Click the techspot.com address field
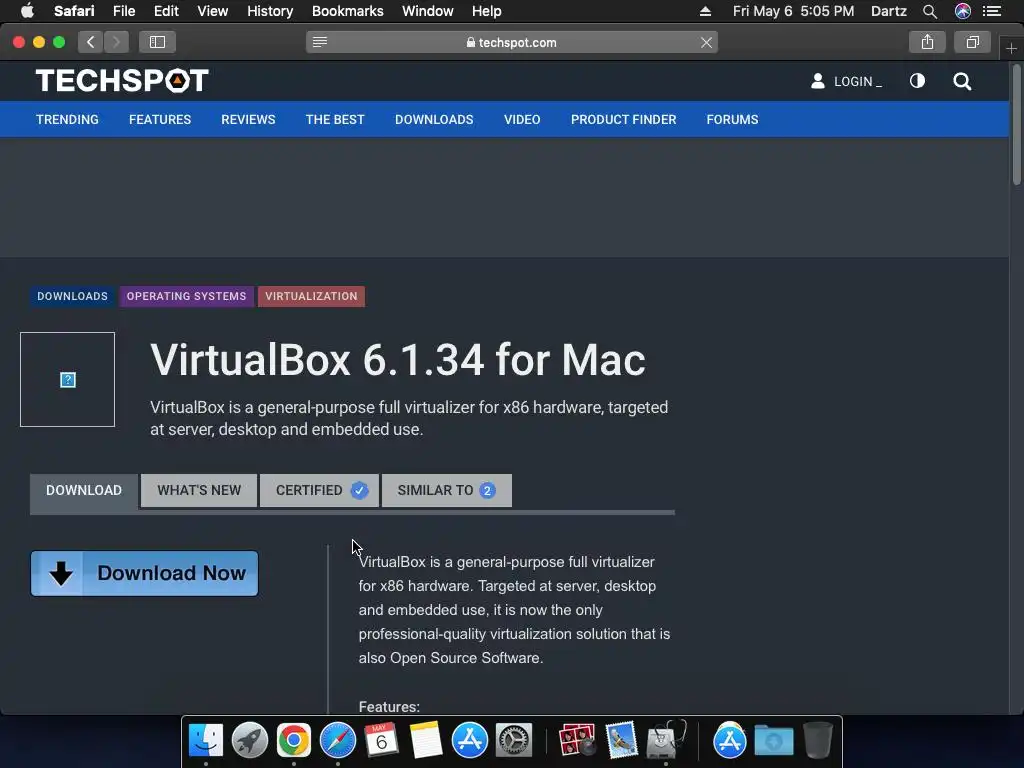Screen dimensions: 1024x768 (512, 42)
